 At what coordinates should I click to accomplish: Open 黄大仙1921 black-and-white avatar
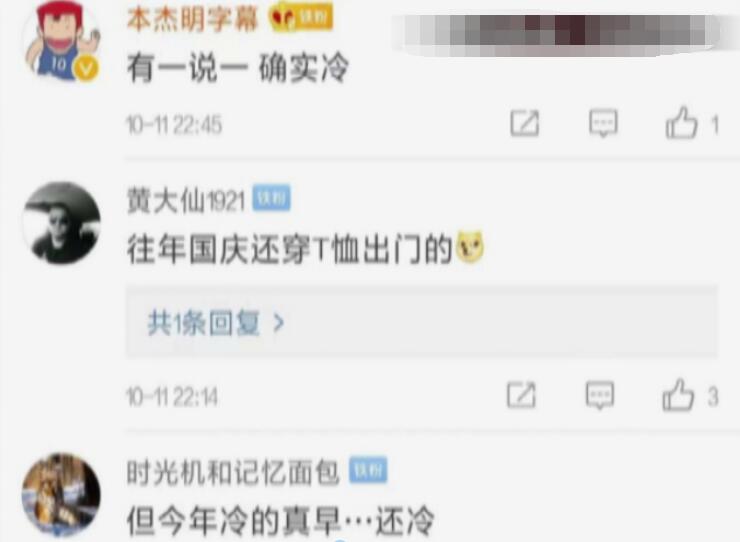click(62, 223)
